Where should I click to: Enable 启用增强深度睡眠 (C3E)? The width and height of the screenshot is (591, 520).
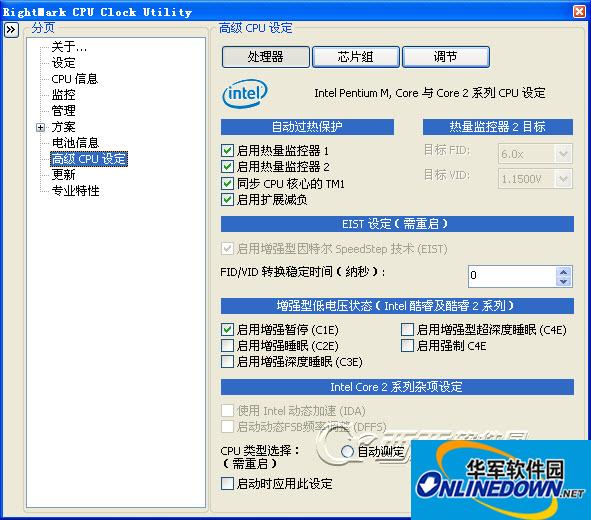point(227,362)
